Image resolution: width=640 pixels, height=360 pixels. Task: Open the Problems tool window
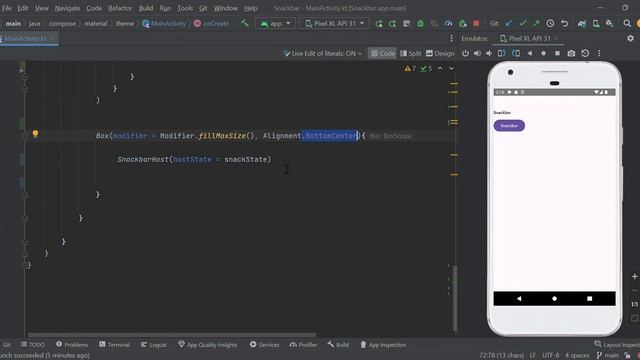tap(72, 345)
